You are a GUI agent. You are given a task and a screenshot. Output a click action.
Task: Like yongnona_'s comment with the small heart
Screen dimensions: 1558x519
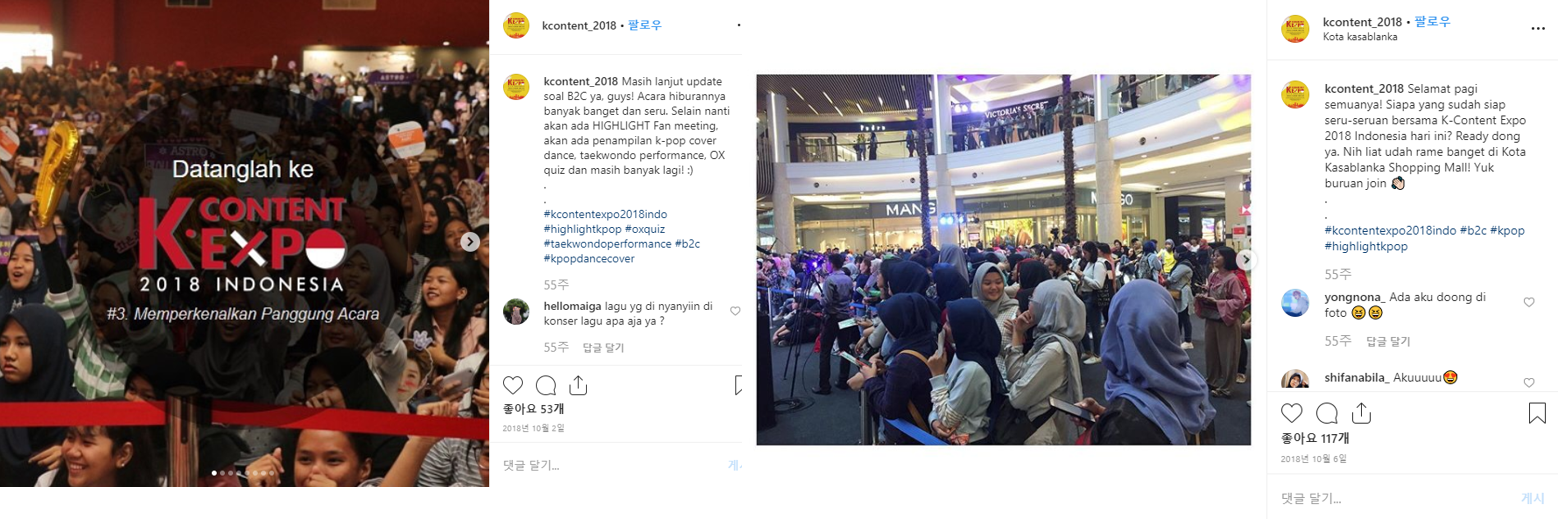coord(1529,302)
